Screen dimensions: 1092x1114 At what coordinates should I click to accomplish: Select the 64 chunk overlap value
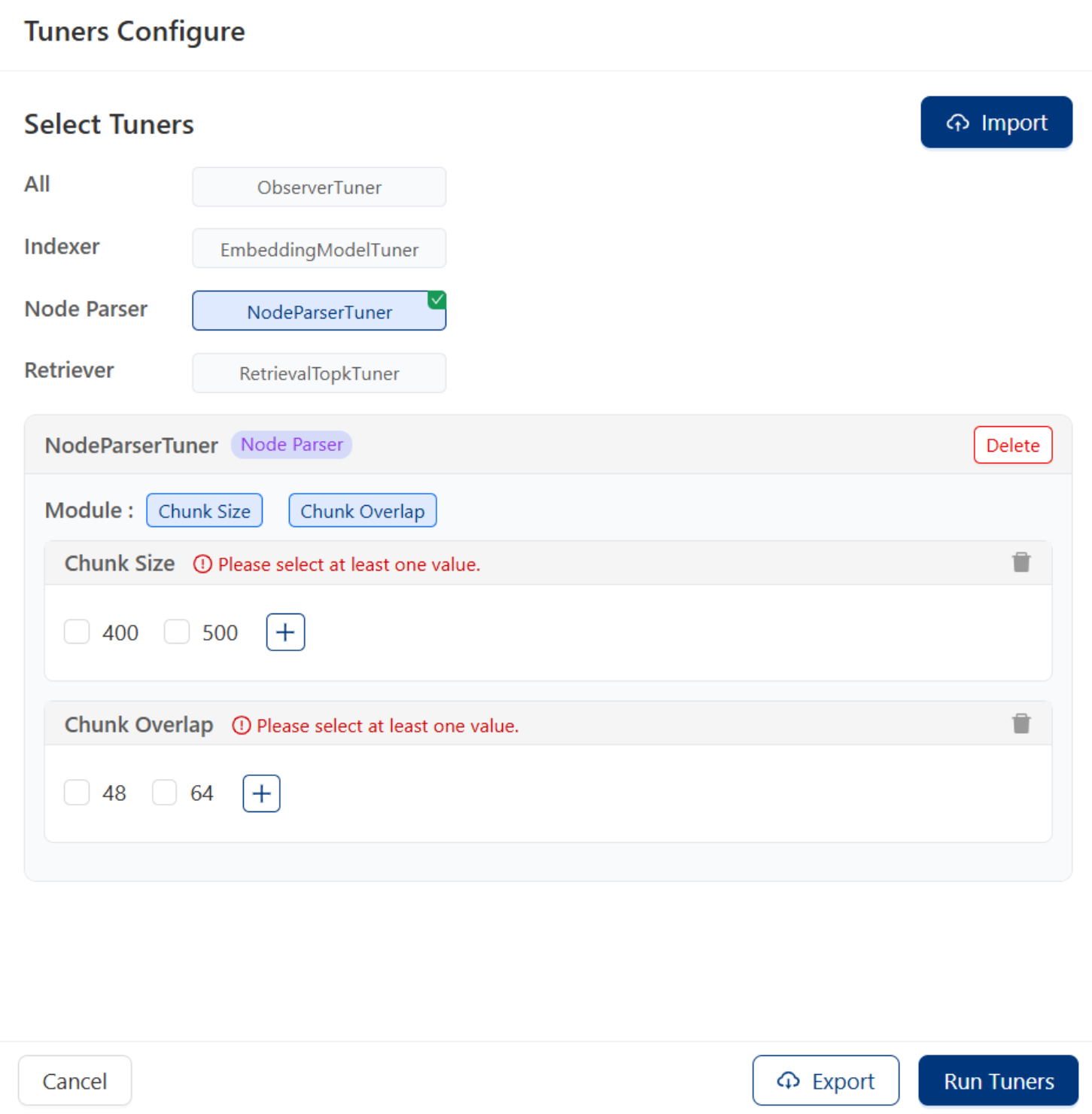(x=164, y=793)
